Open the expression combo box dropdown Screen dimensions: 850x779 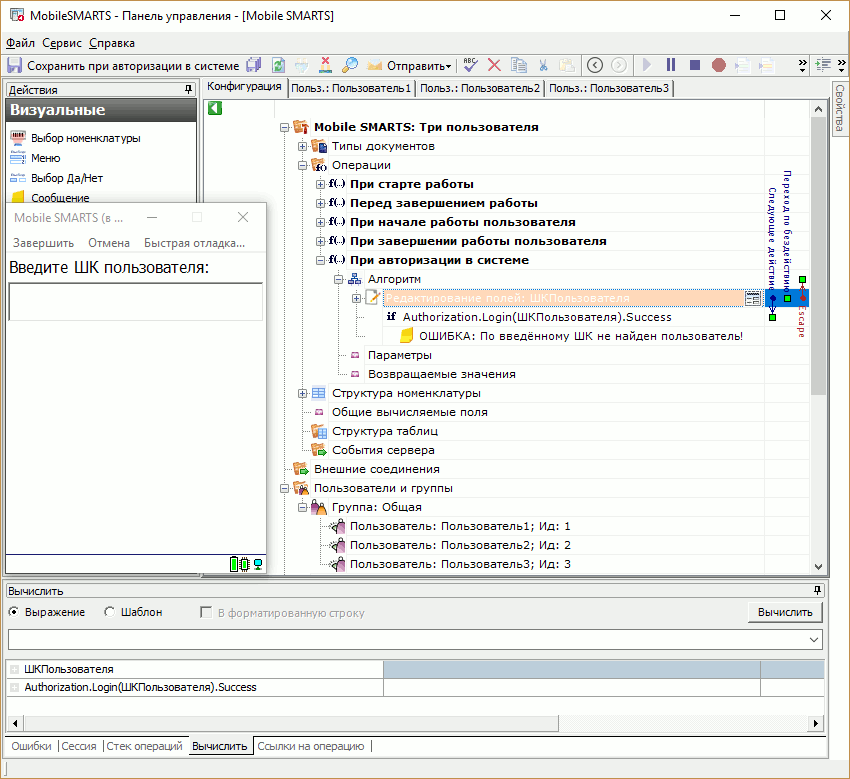coord(814,640)
